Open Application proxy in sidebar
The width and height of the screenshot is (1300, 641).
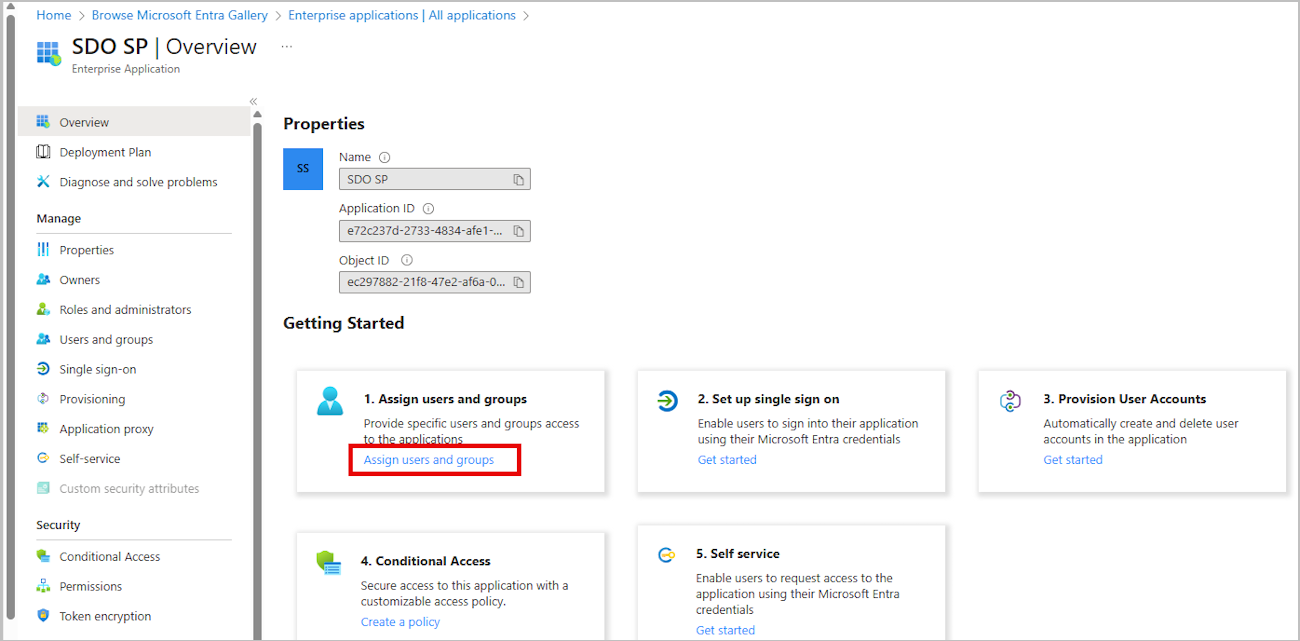(x=107, y=429)
